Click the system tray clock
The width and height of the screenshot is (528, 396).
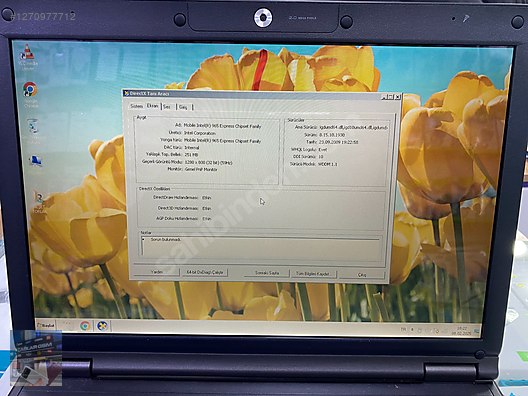click(462, 330)
